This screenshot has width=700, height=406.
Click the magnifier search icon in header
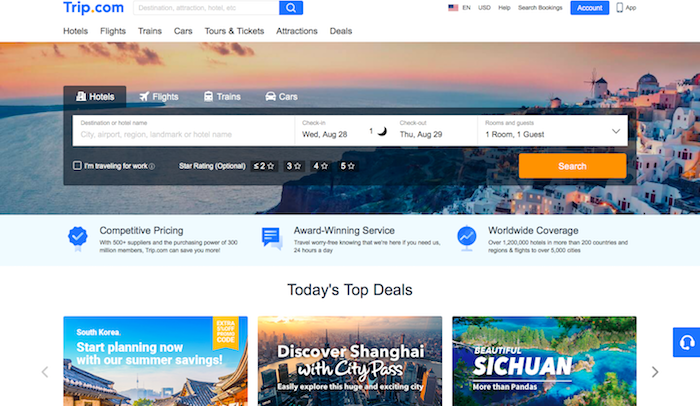click(291, 8)
